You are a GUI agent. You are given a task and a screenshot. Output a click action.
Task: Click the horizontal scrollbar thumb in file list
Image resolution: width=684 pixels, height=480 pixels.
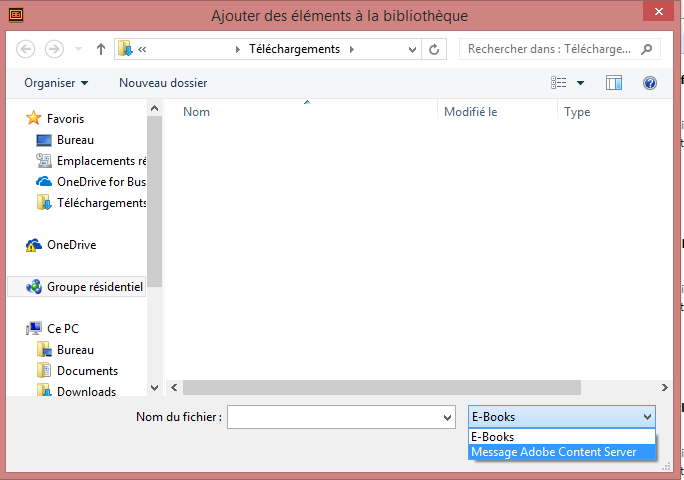382,387
